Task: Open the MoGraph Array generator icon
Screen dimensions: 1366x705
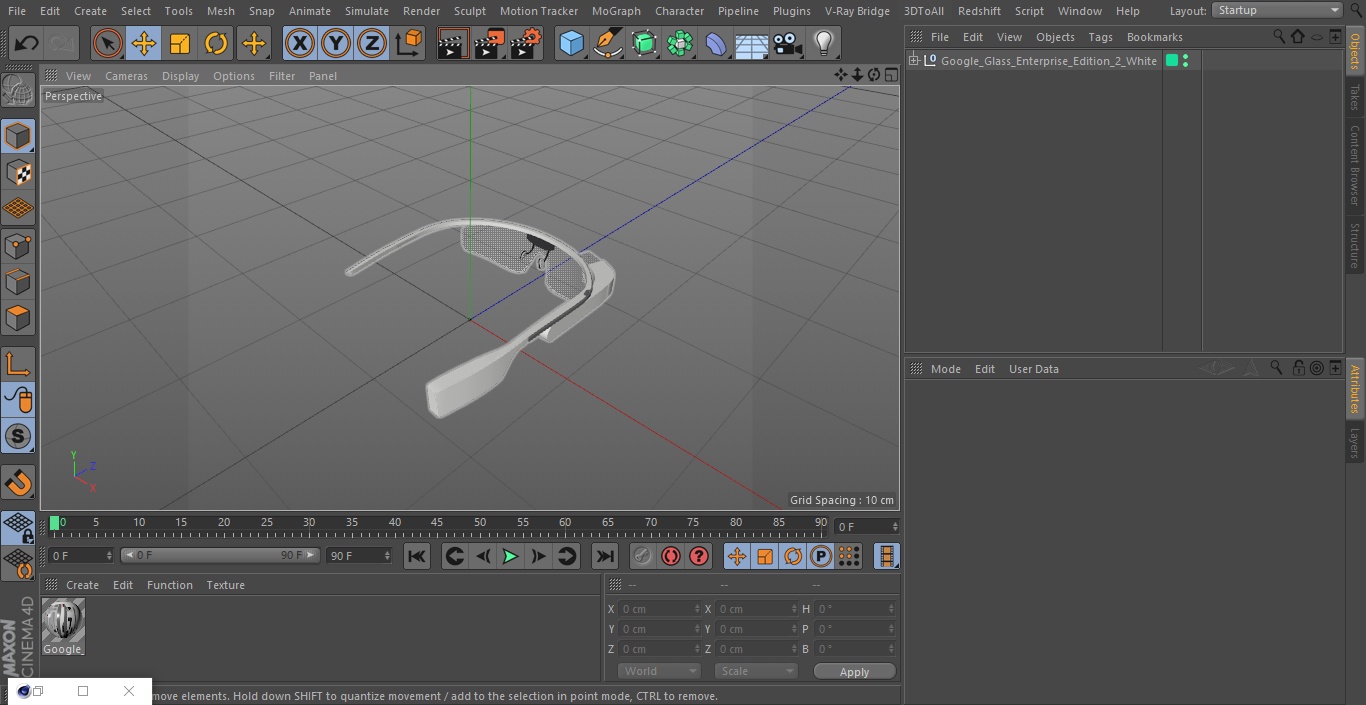Action: point(680,43)
